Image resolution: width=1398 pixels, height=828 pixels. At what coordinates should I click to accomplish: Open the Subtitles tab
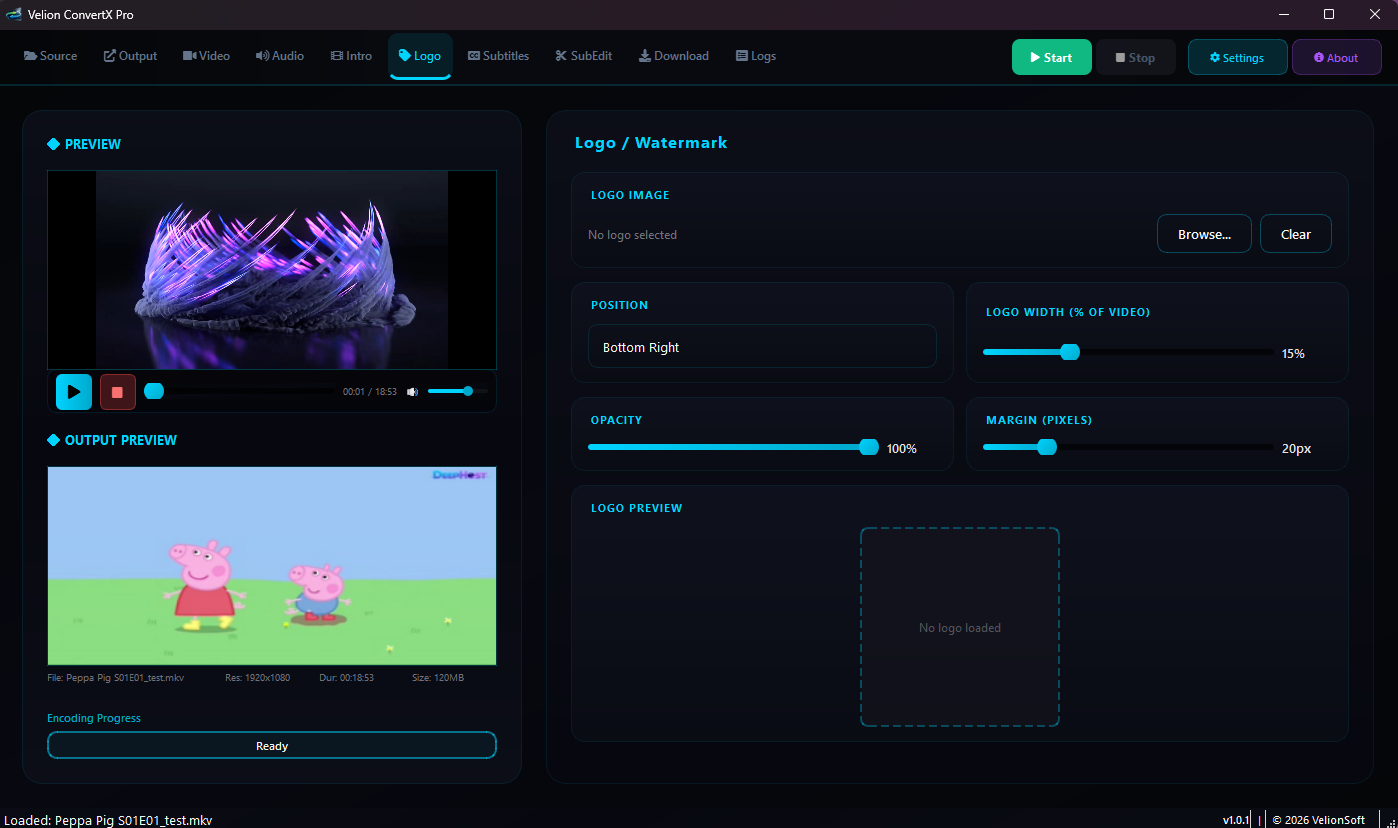[x=498, y=56]
